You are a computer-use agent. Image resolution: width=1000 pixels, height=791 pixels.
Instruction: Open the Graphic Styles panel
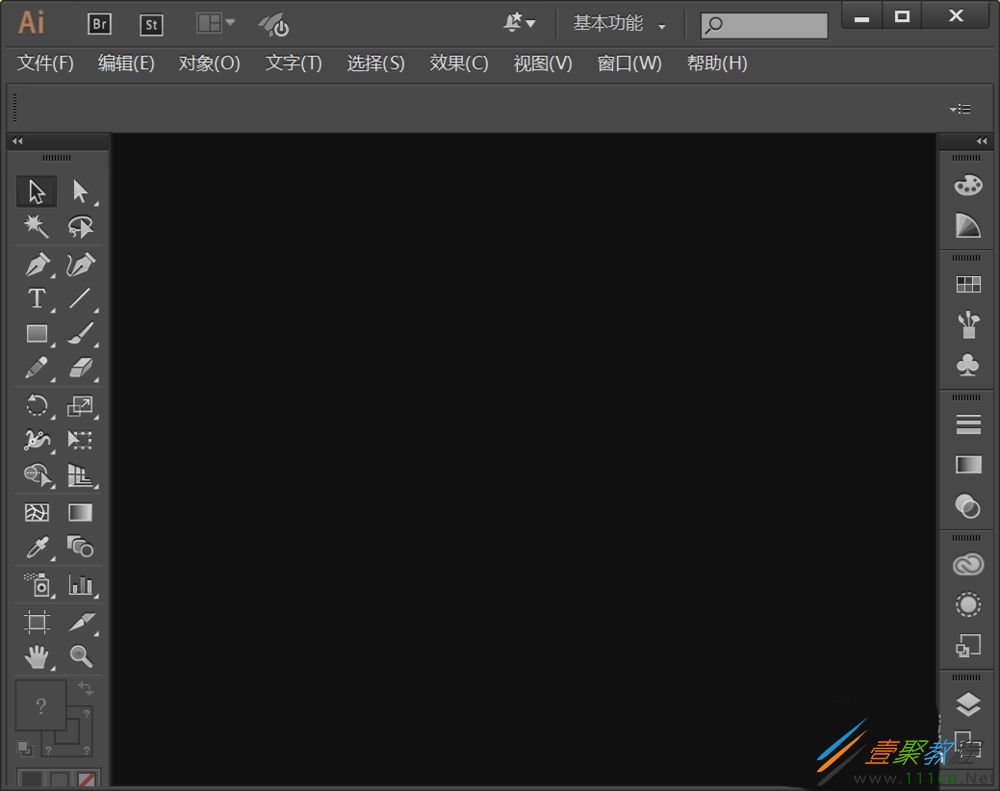click(967, 646)
